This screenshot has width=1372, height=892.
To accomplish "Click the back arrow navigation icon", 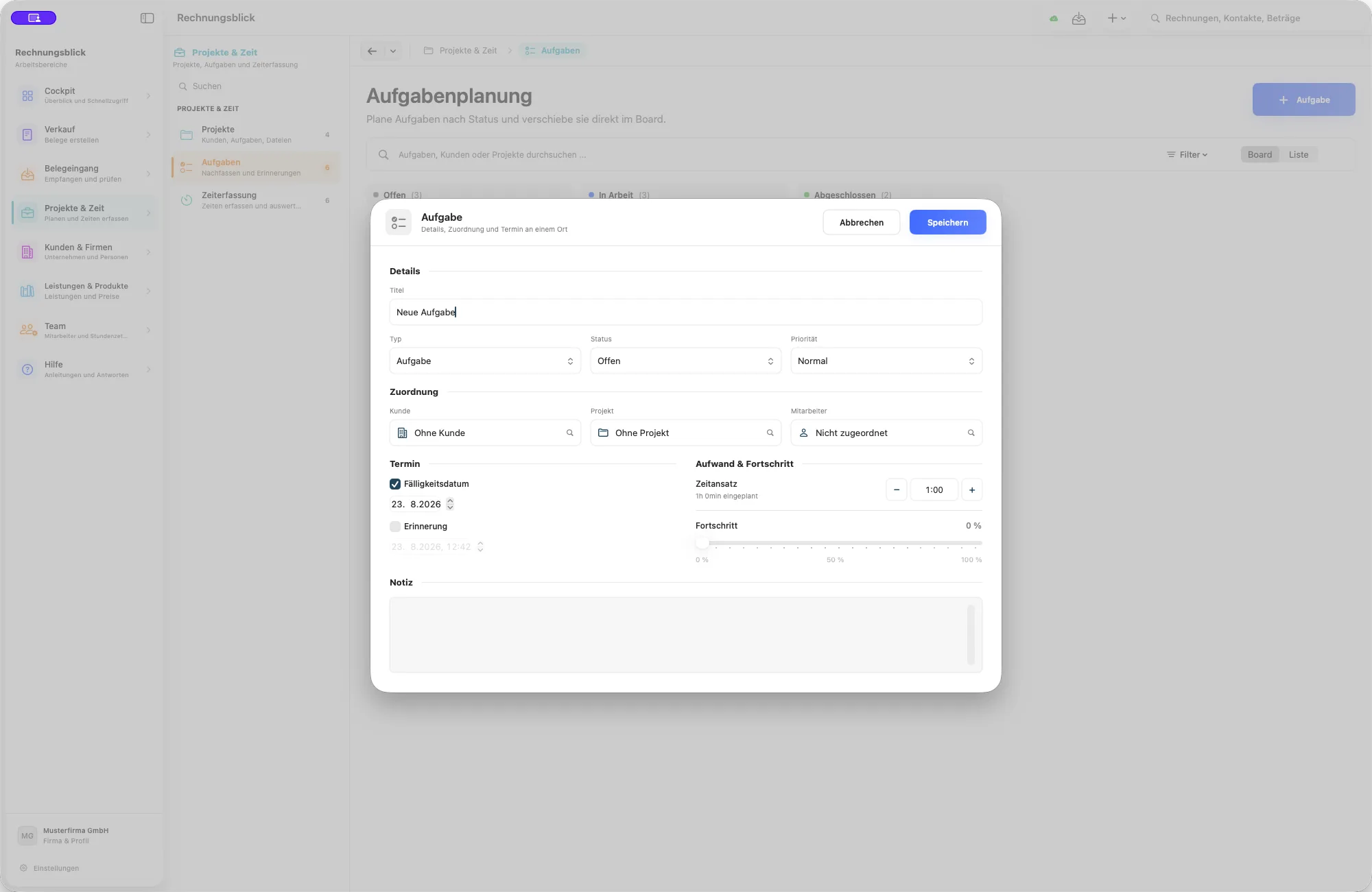I will (372, 51).
